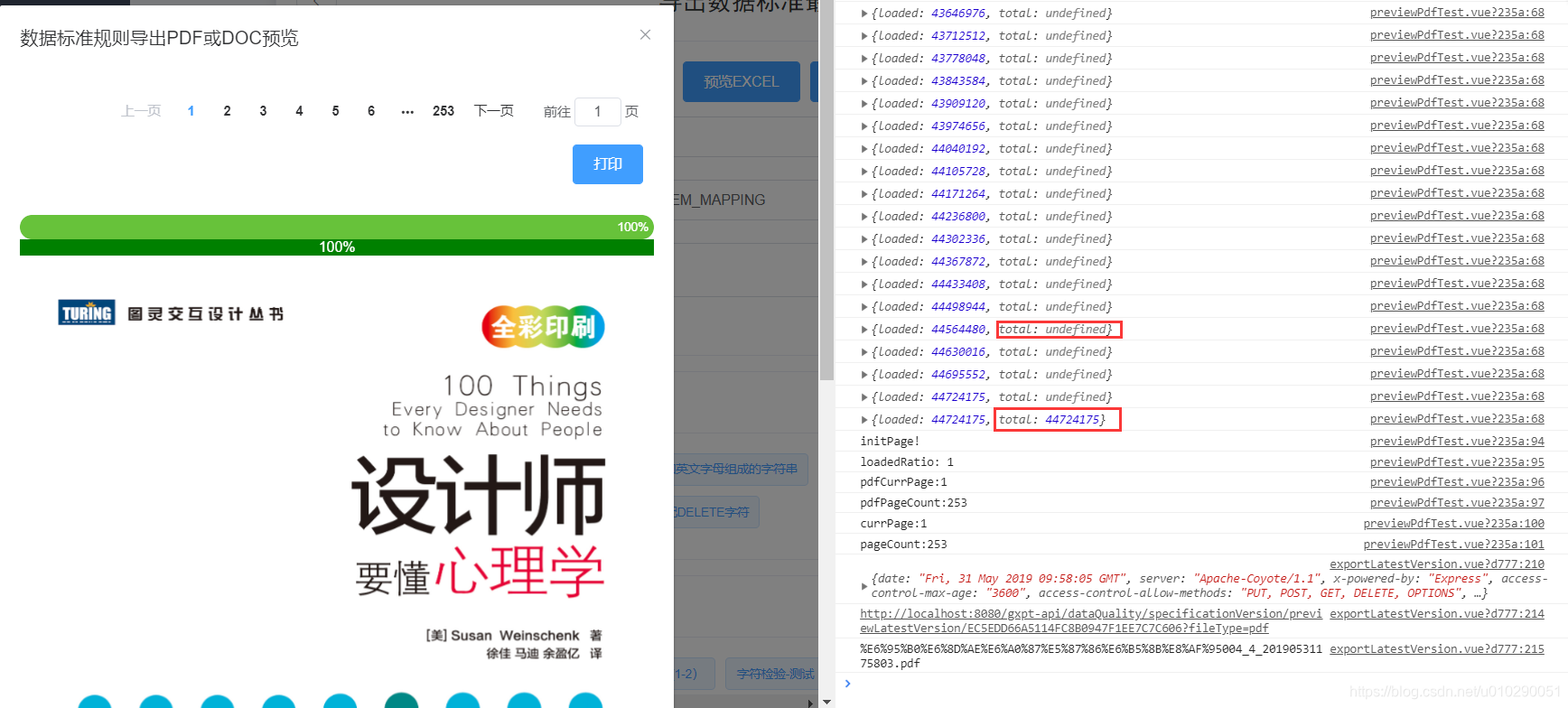
Task: Expand console object loaded 43778048
Action: (x=864, y=59)
